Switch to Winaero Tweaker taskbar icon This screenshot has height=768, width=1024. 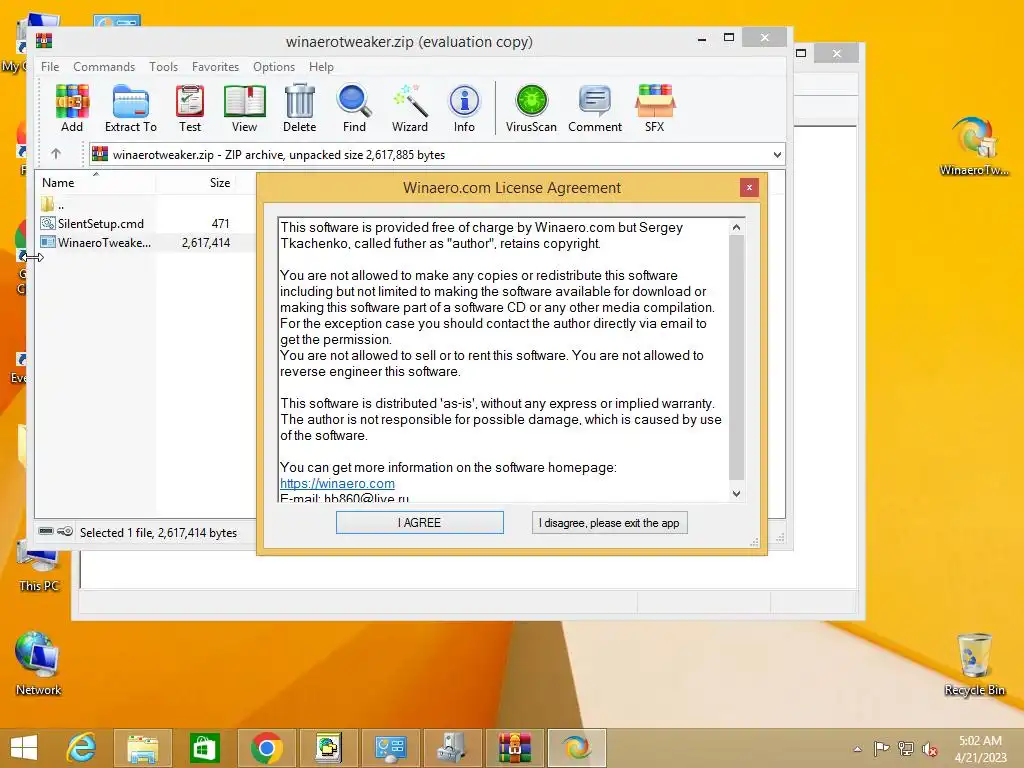pos(577,748)
